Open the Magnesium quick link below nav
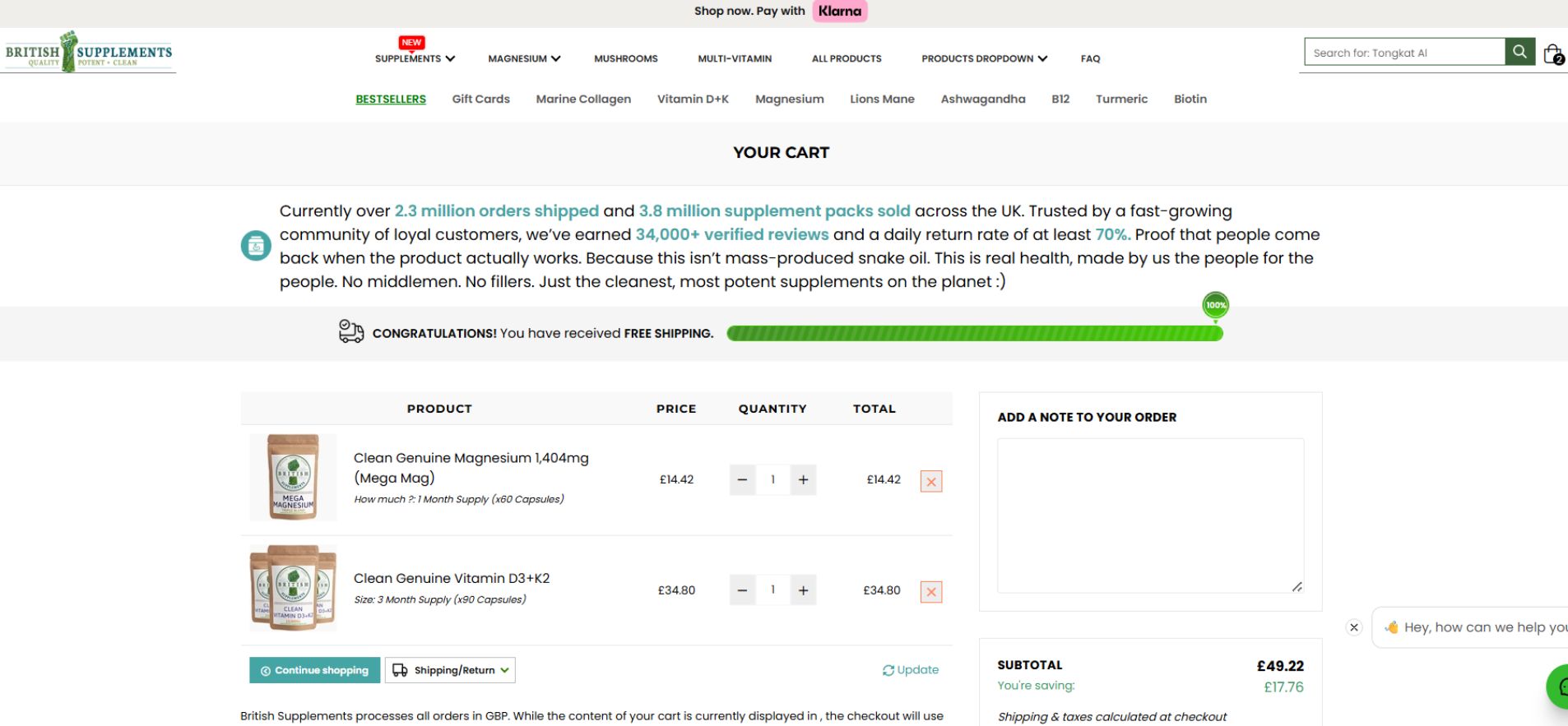This screenshot has height=726, width=1568. click(790, 99)
